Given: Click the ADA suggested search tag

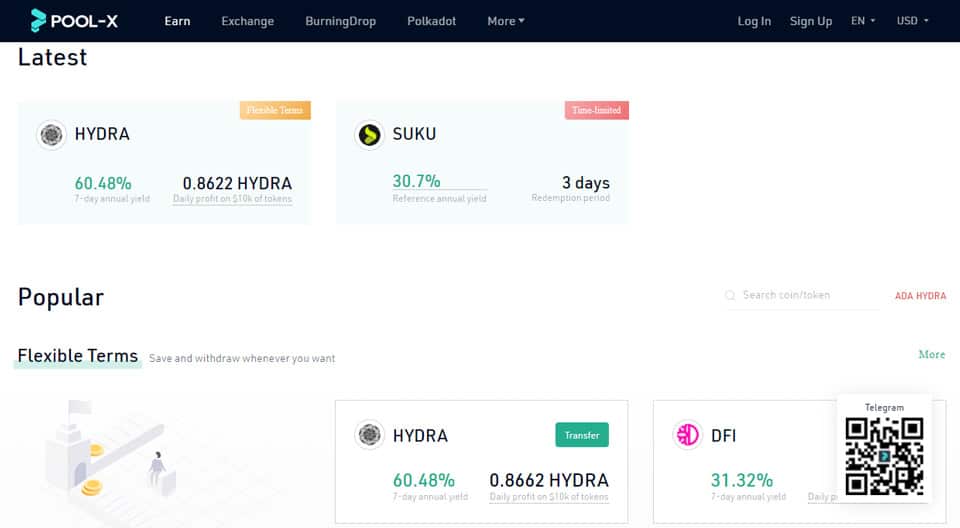Looking at the screenshot, I should 903,296.
